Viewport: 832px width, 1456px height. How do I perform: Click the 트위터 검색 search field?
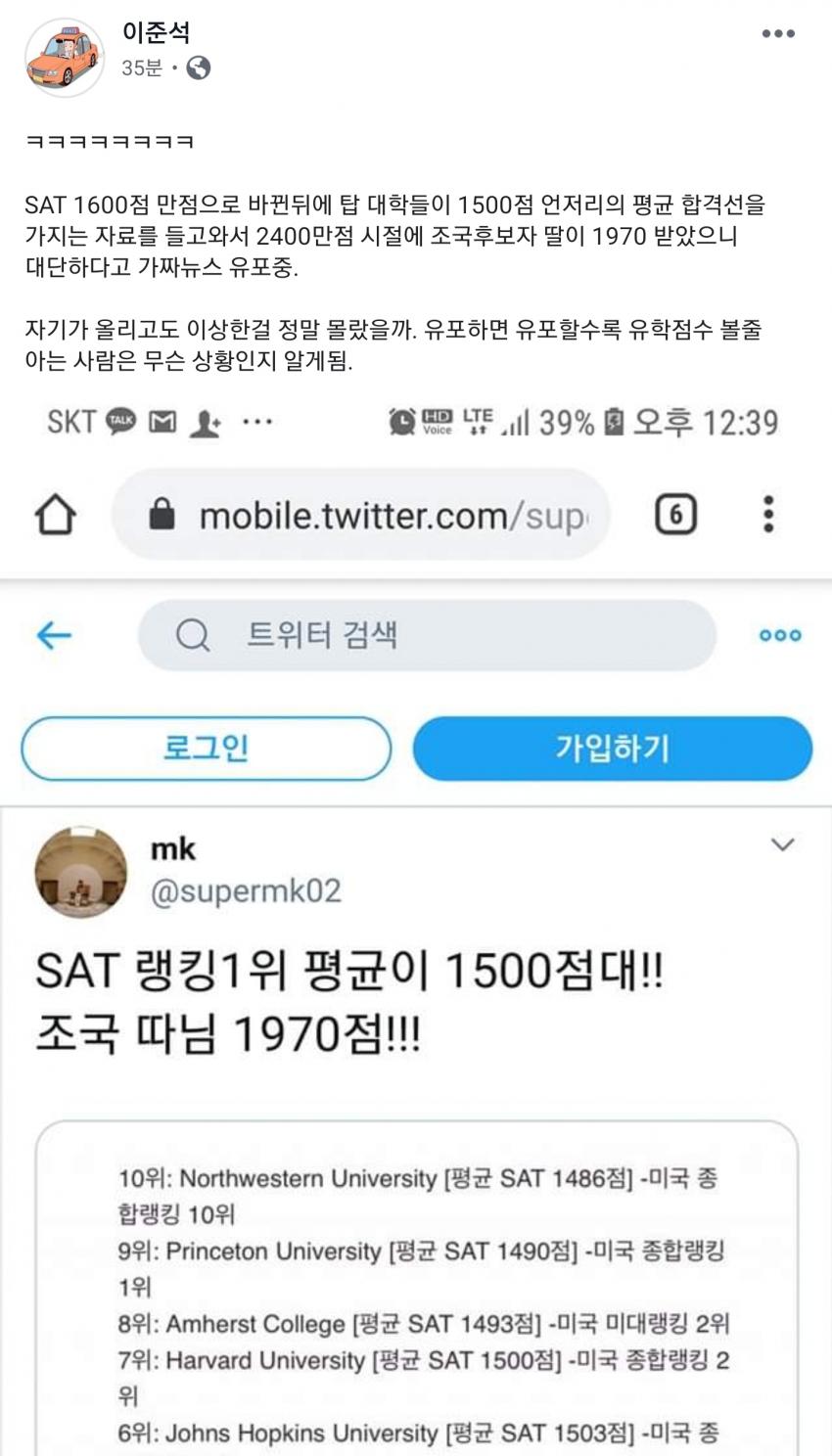click(x=427, y=635)
